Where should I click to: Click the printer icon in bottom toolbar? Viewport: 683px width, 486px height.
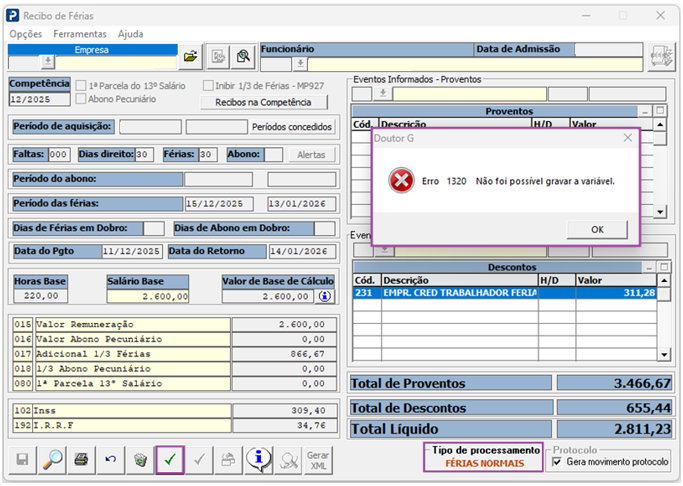(82, 460)
